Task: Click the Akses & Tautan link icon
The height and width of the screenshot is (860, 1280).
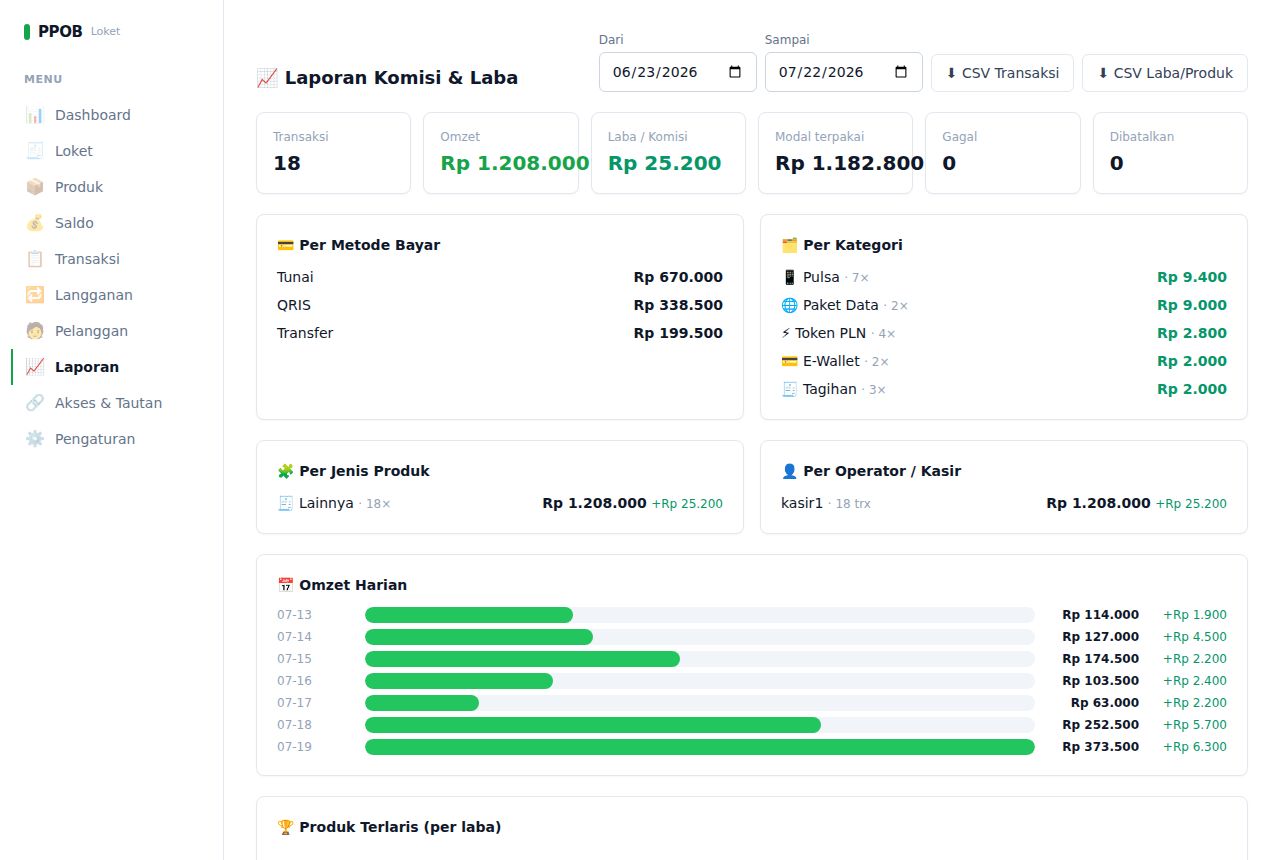Action: point(35,403)
